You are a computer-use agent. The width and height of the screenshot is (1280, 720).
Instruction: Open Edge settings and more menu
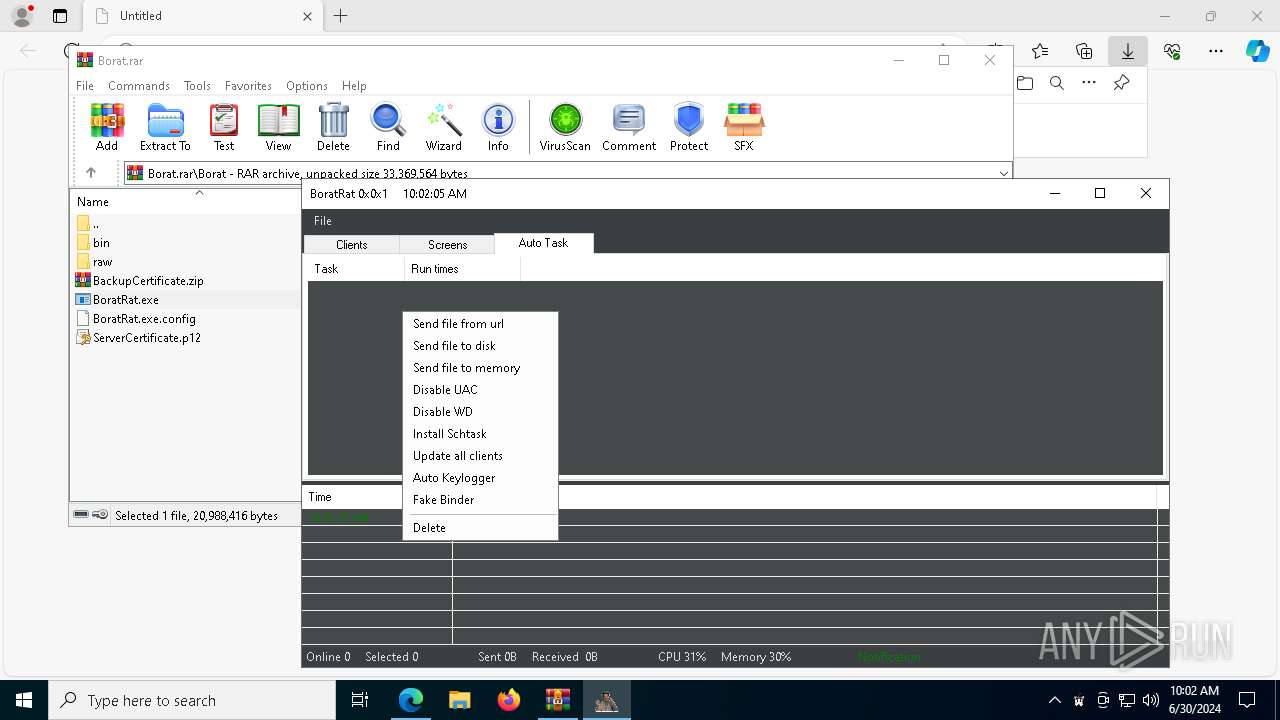pyautogui.click(x=1216, y=51)
